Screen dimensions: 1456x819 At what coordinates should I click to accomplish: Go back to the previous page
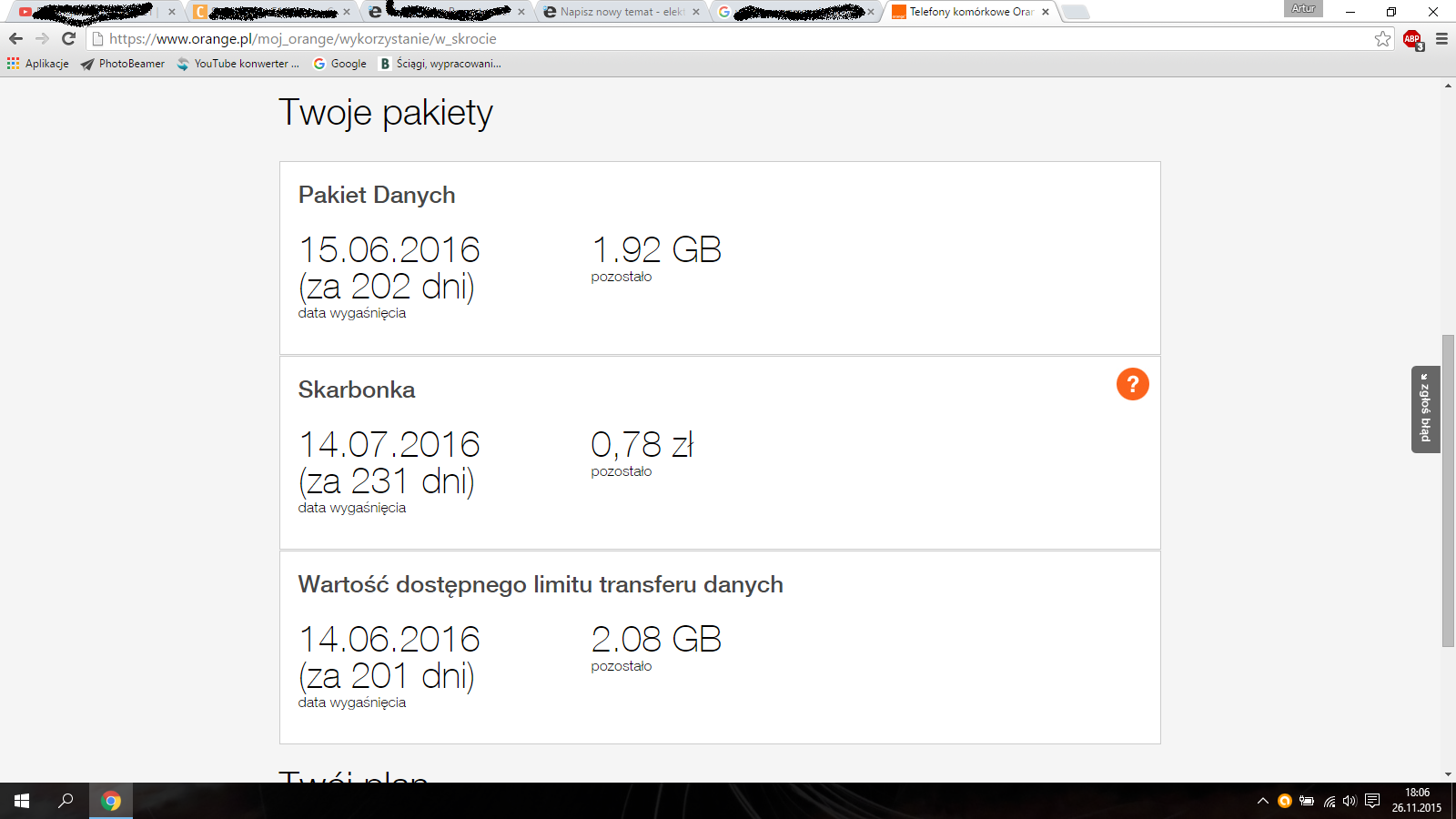tap(15, 39)
